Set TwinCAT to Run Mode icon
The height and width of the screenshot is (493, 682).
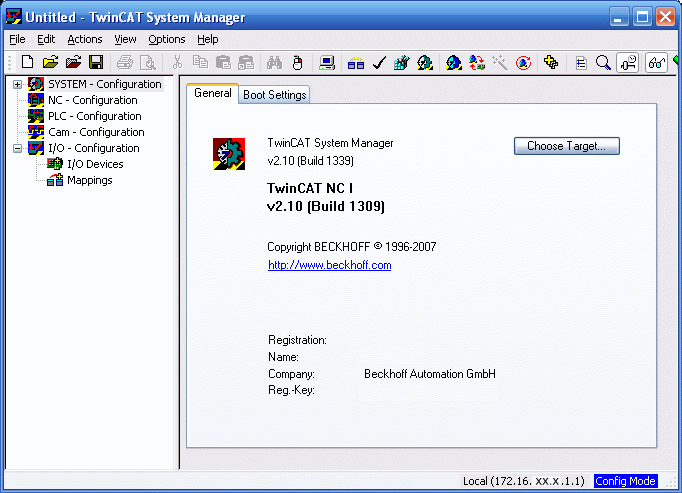(x=425, y=64)
